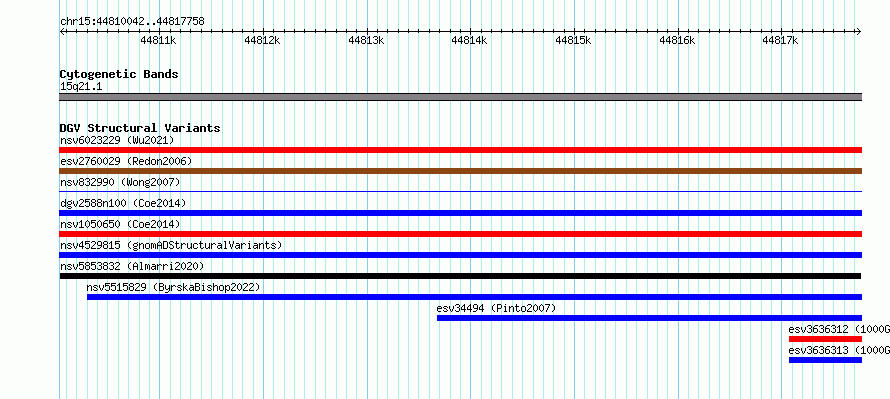Image resolution: width=890 pixels, height=399 pixels.
Task: Click the thin blue nsv832990 line
Action: tap(460, 191)
